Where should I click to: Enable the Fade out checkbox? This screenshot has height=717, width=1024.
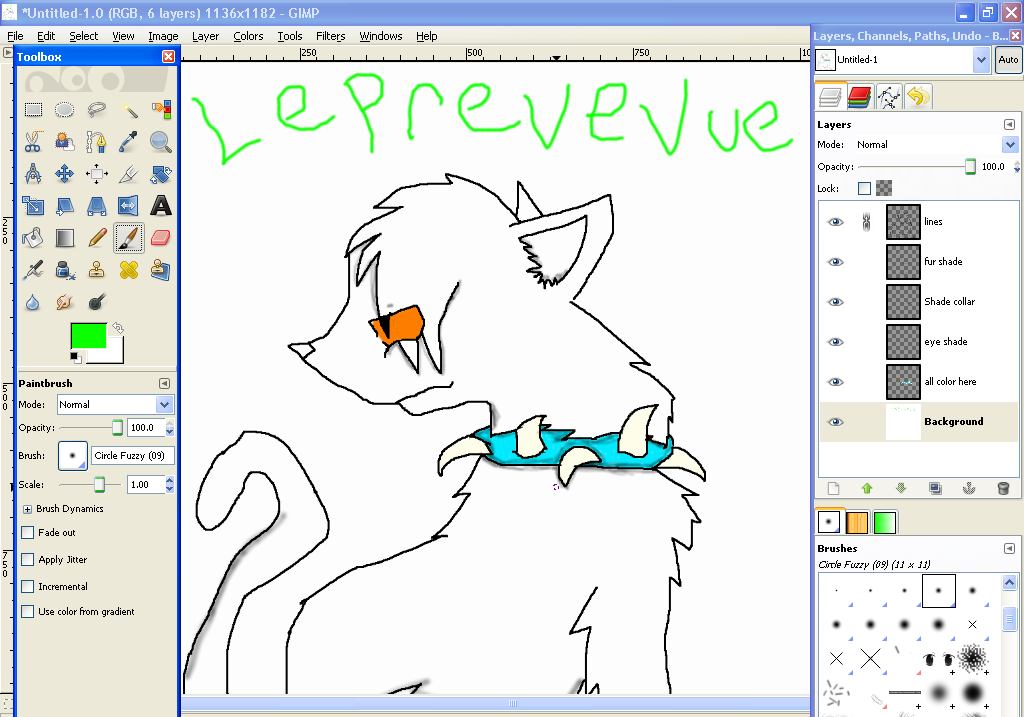(x=27, y=532)
